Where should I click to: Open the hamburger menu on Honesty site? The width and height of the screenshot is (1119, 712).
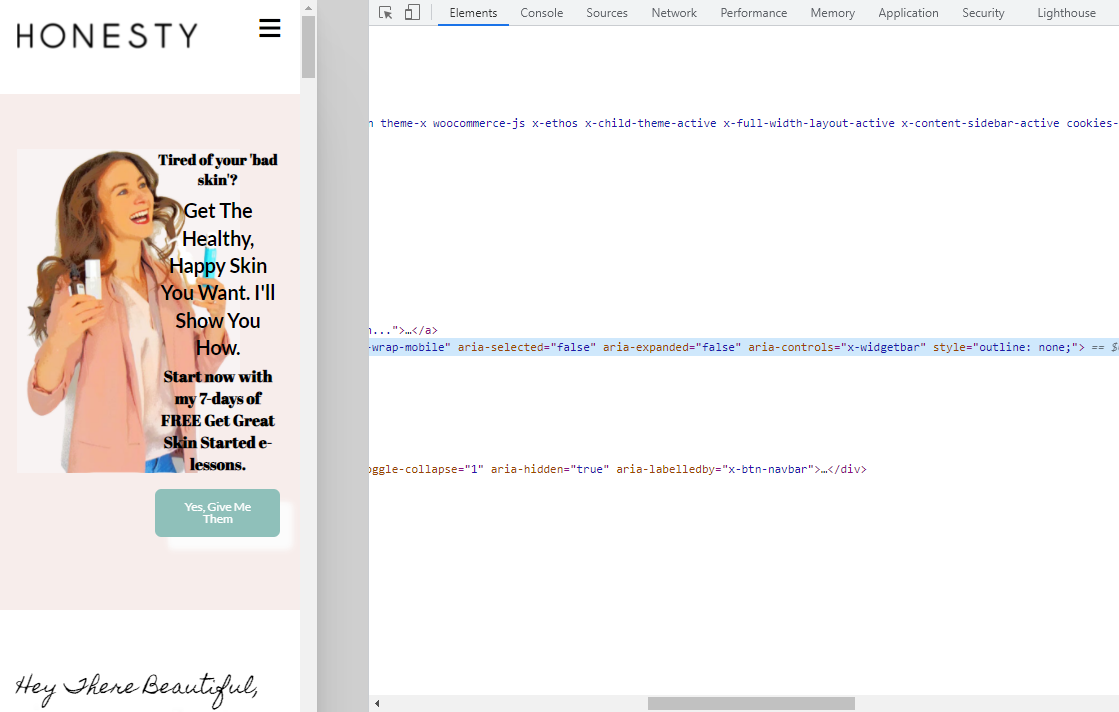click(270, 29)
